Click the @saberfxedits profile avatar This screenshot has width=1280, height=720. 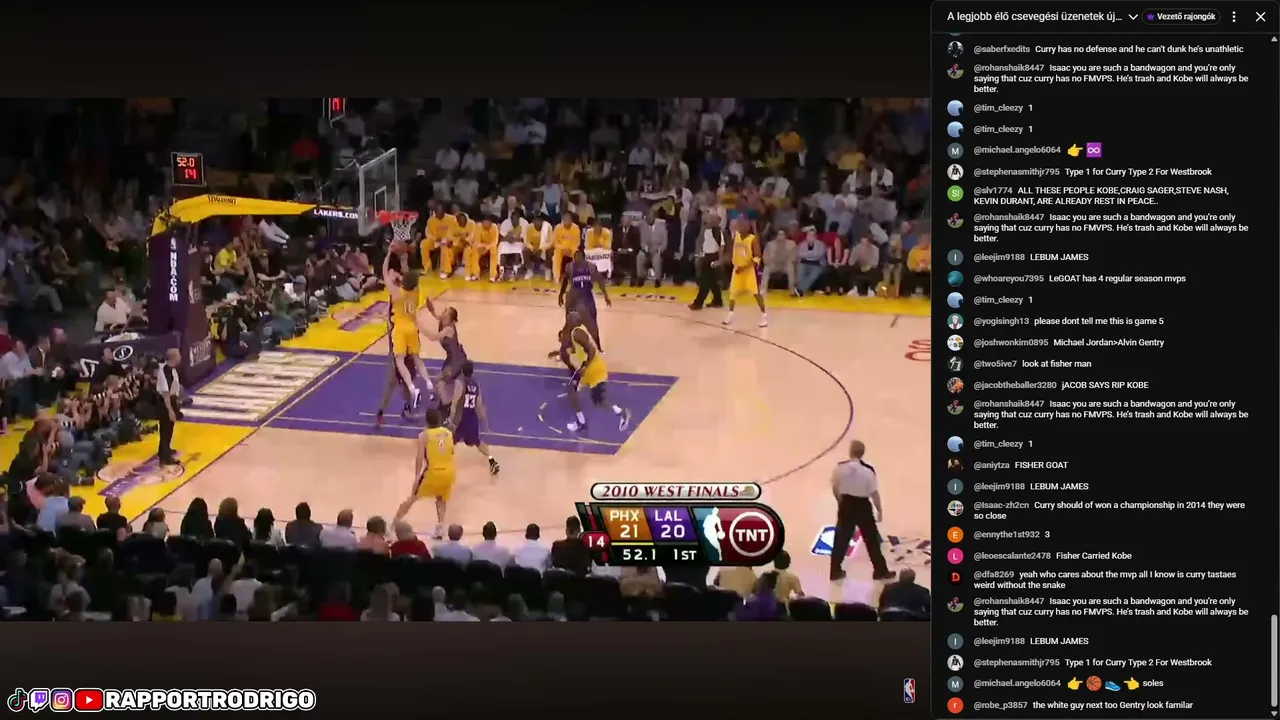955,49
